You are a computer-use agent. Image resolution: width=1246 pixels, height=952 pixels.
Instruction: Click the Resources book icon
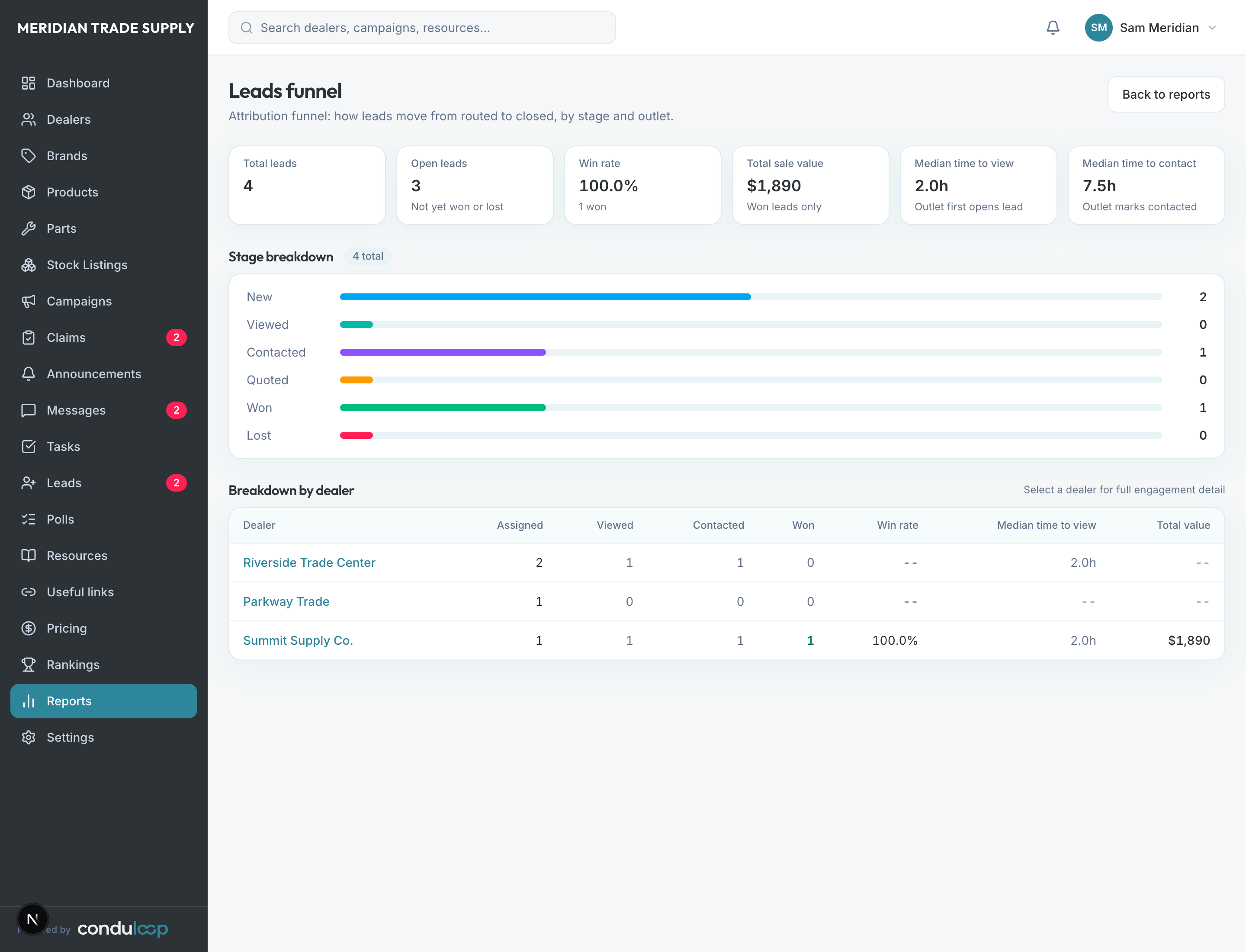click(28, 555)
